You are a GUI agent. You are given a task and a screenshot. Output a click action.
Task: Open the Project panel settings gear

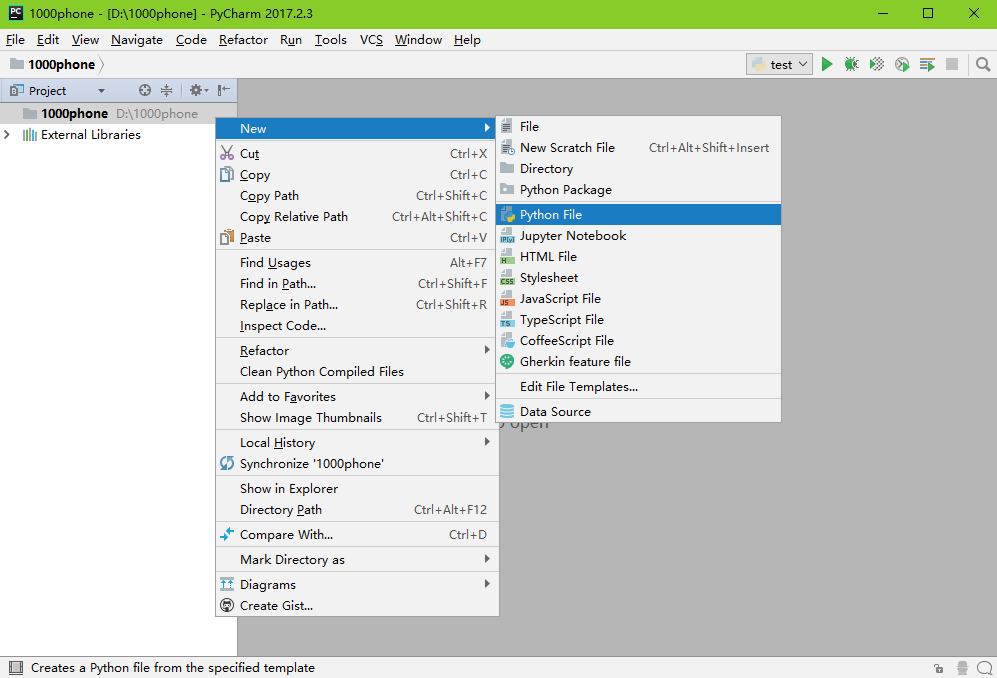[198, 90]
